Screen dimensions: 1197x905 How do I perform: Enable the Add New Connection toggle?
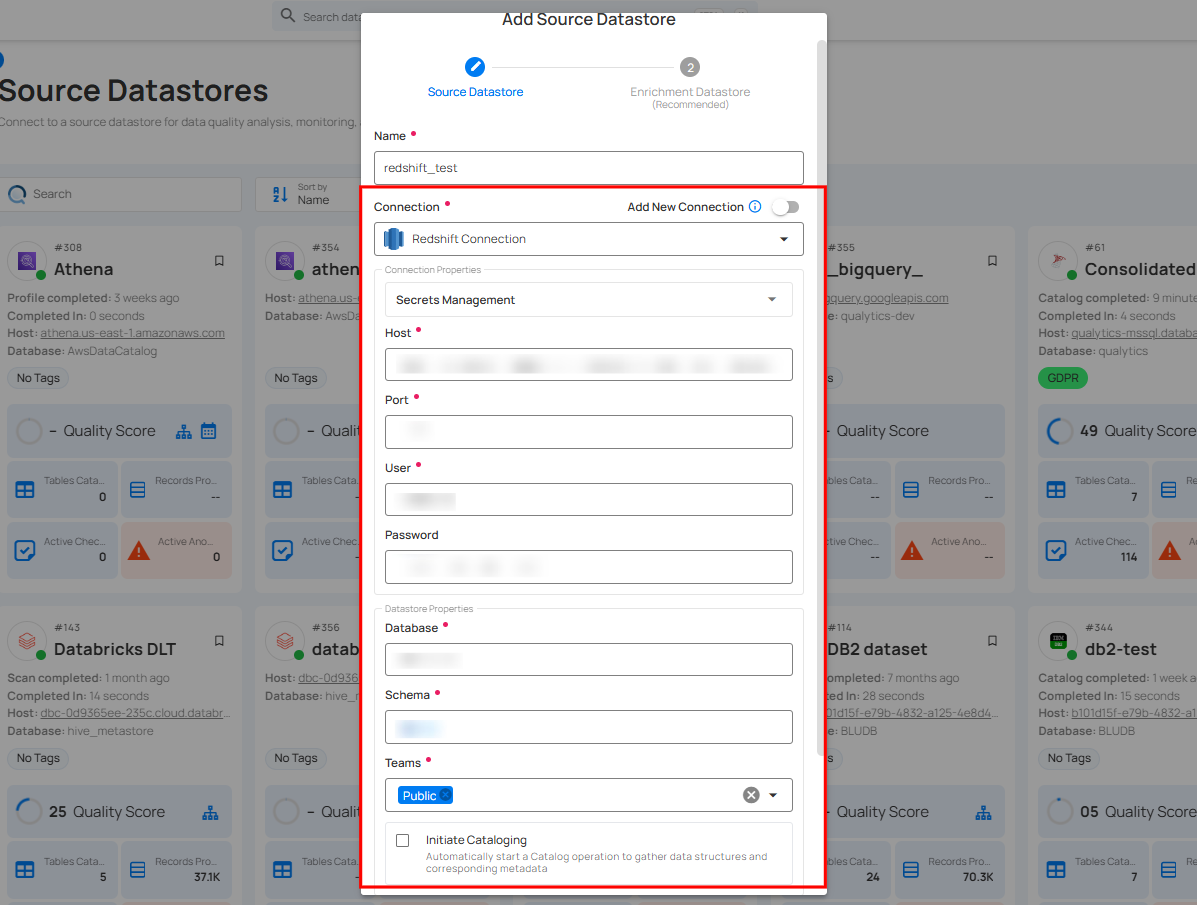786,207
